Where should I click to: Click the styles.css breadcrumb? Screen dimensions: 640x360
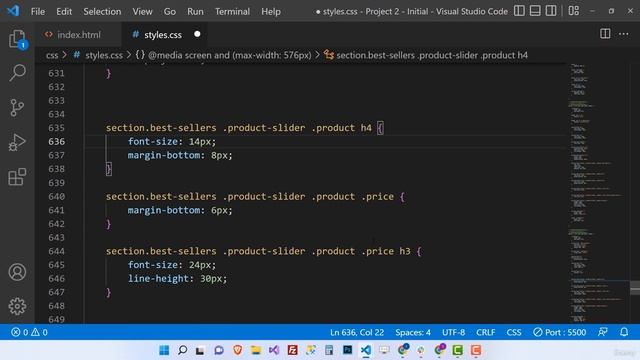tap(98, 55)
